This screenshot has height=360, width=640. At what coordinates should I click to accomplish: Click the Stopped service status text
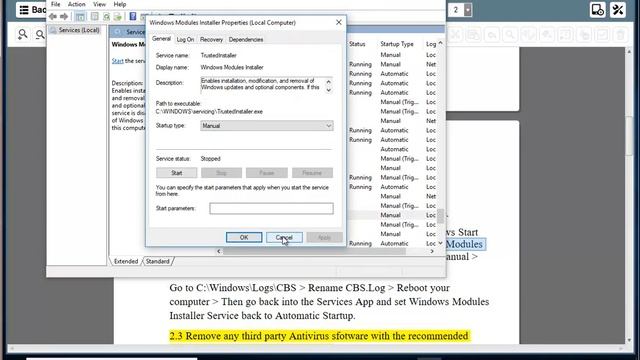pyautogui.click(x=211, y=159)
